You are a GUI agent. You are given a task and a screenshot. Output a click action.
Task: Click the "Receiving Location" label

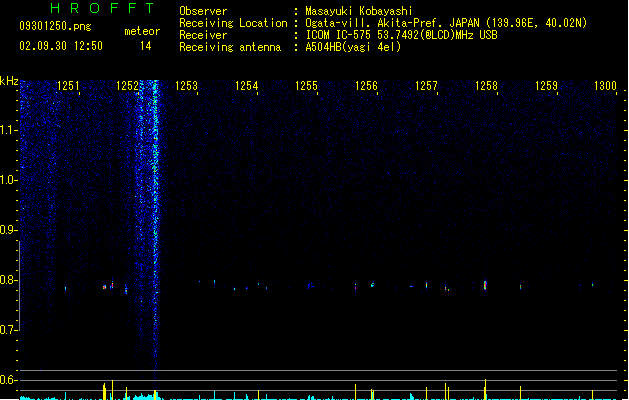tap(233, 23)
